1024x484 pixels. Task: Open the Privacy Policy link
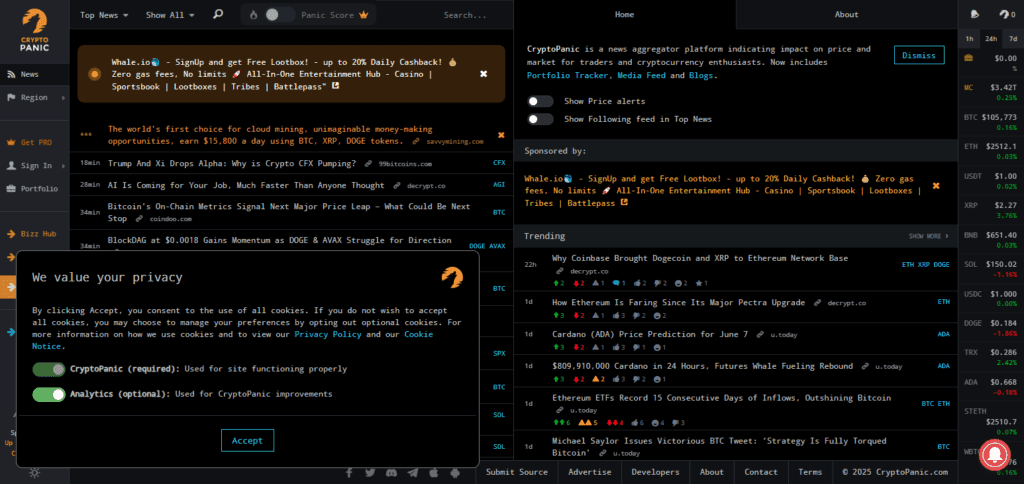(x=328, y=334)
